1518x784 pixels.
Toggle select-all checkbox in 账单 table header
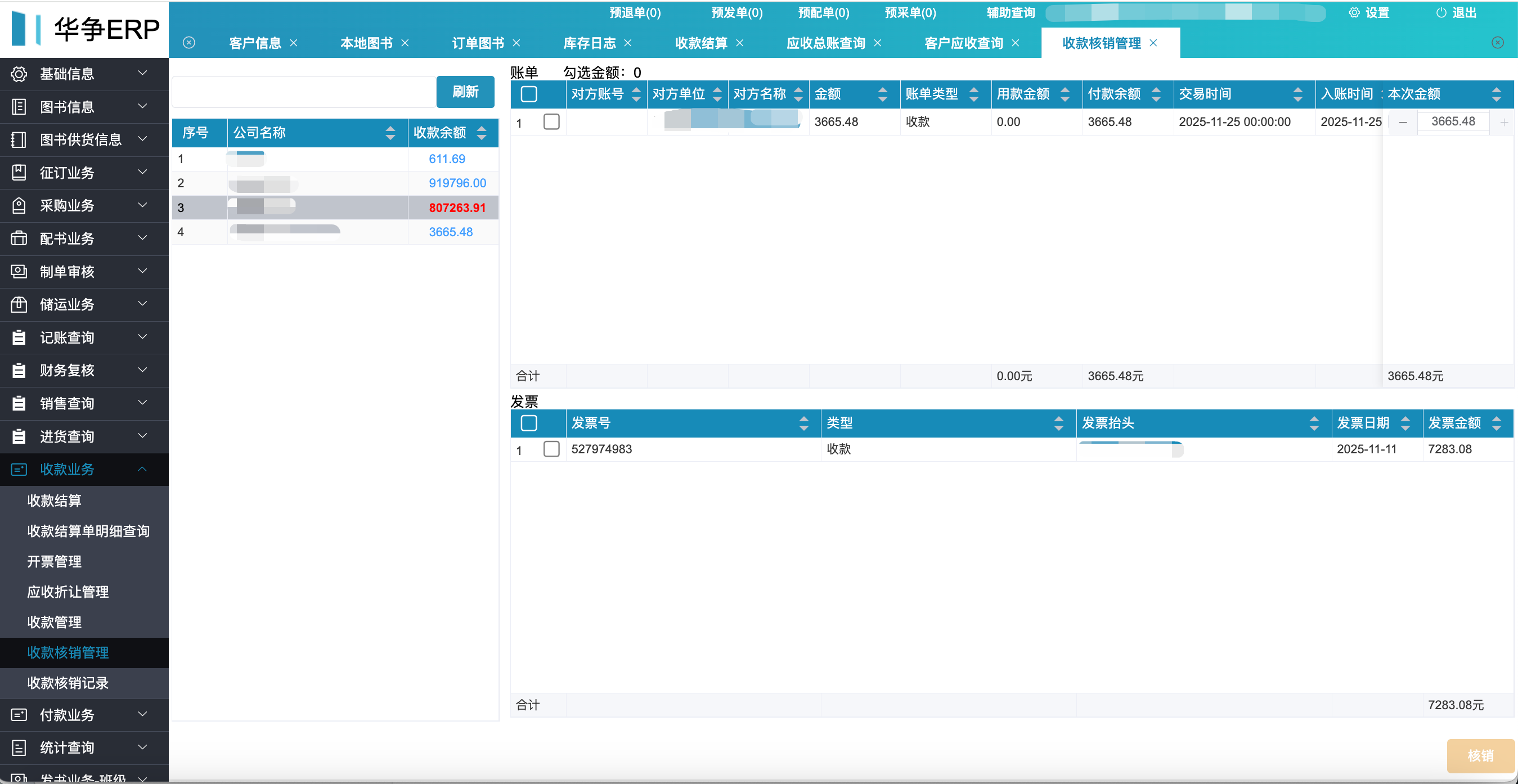coord(529,94)
